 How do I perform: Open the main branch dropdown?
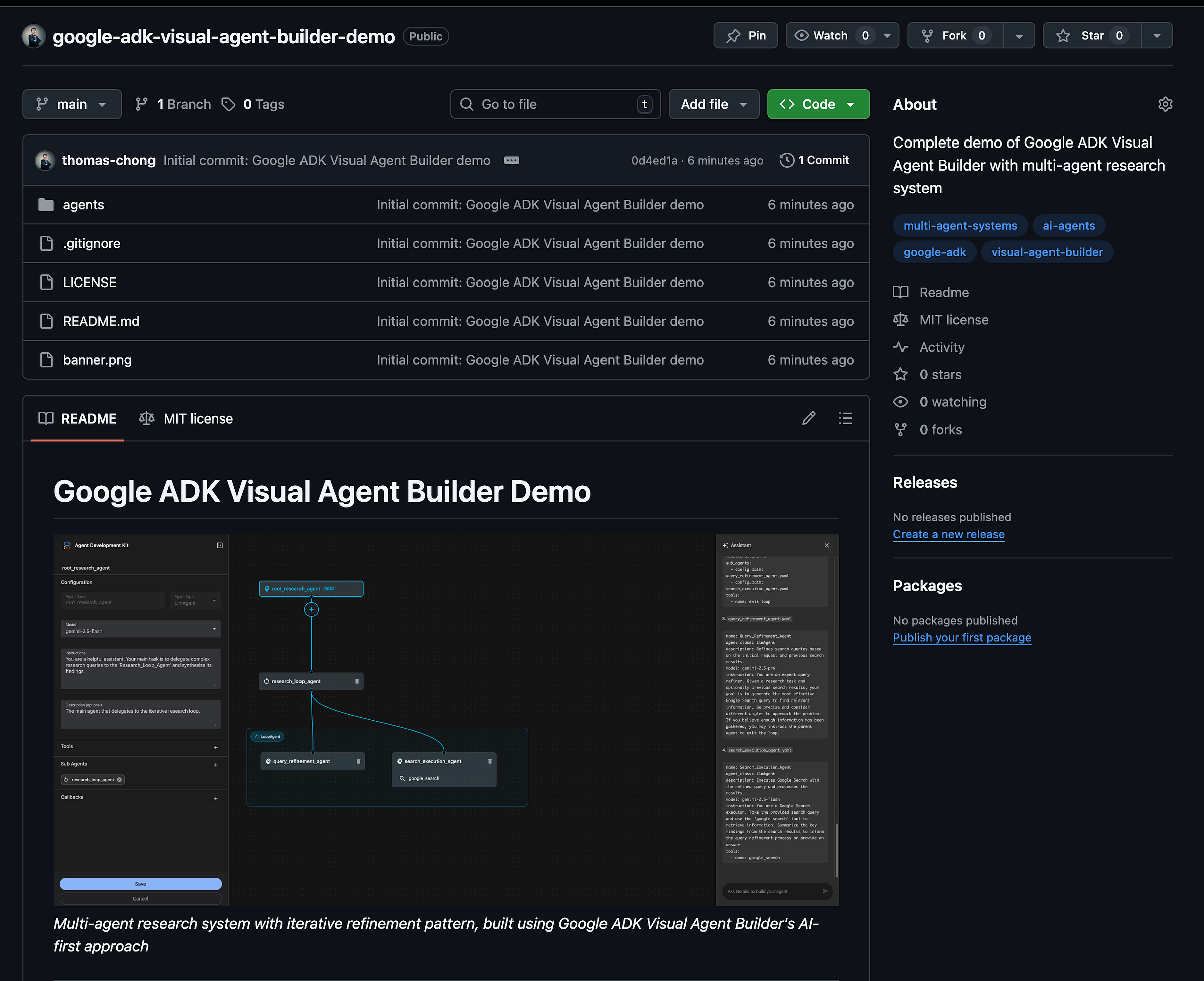pyautogui.click(x=72, y=104)
